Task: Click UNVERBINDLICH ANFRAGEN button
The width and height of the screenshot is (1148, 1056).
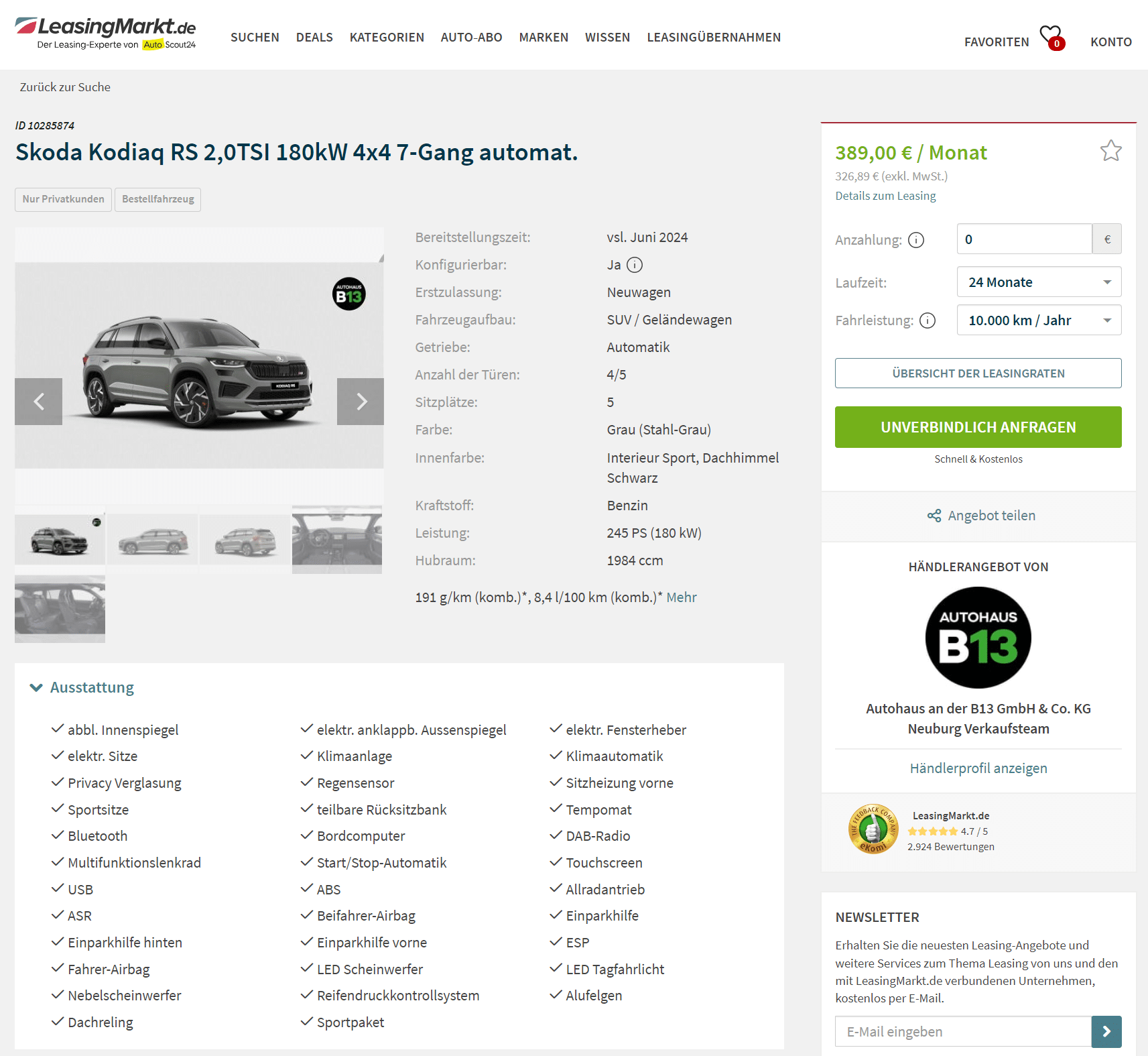Action: [978, 427]
